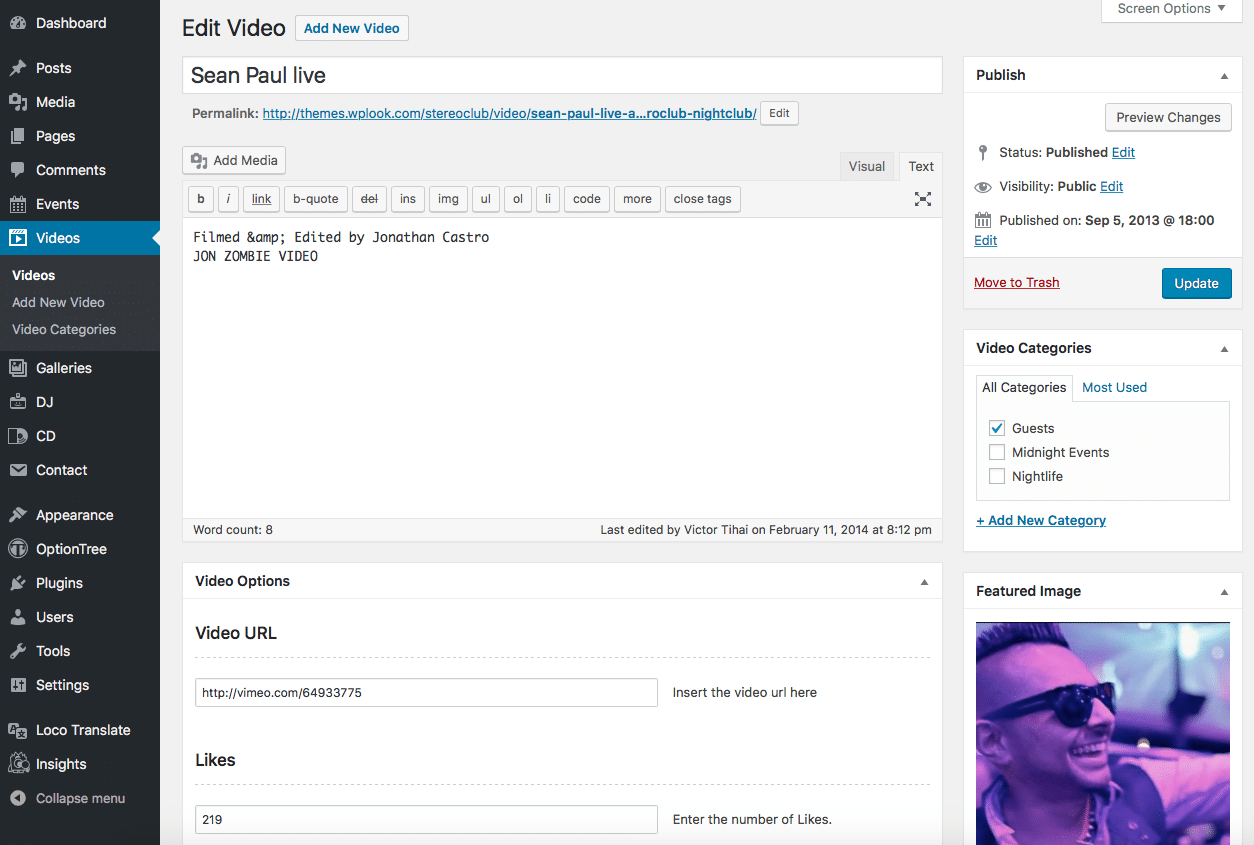Click the title field Sean Paul live
Screen dimensions: 1254x845
[562, 76]
